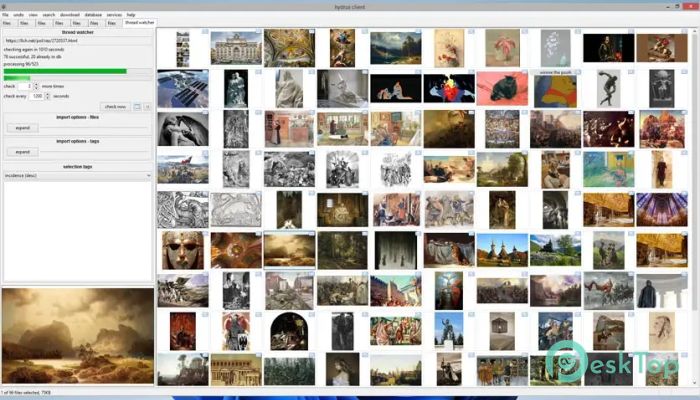Open the search menu

[x=49, y=15]
